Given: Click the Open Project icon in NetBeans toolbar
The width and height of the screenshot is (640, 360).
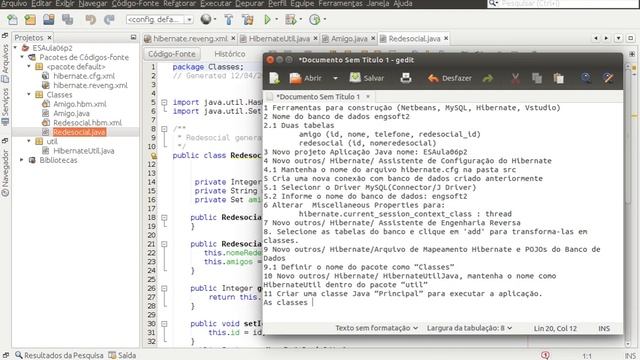Looking at the screenshot, I should (49, 19).
